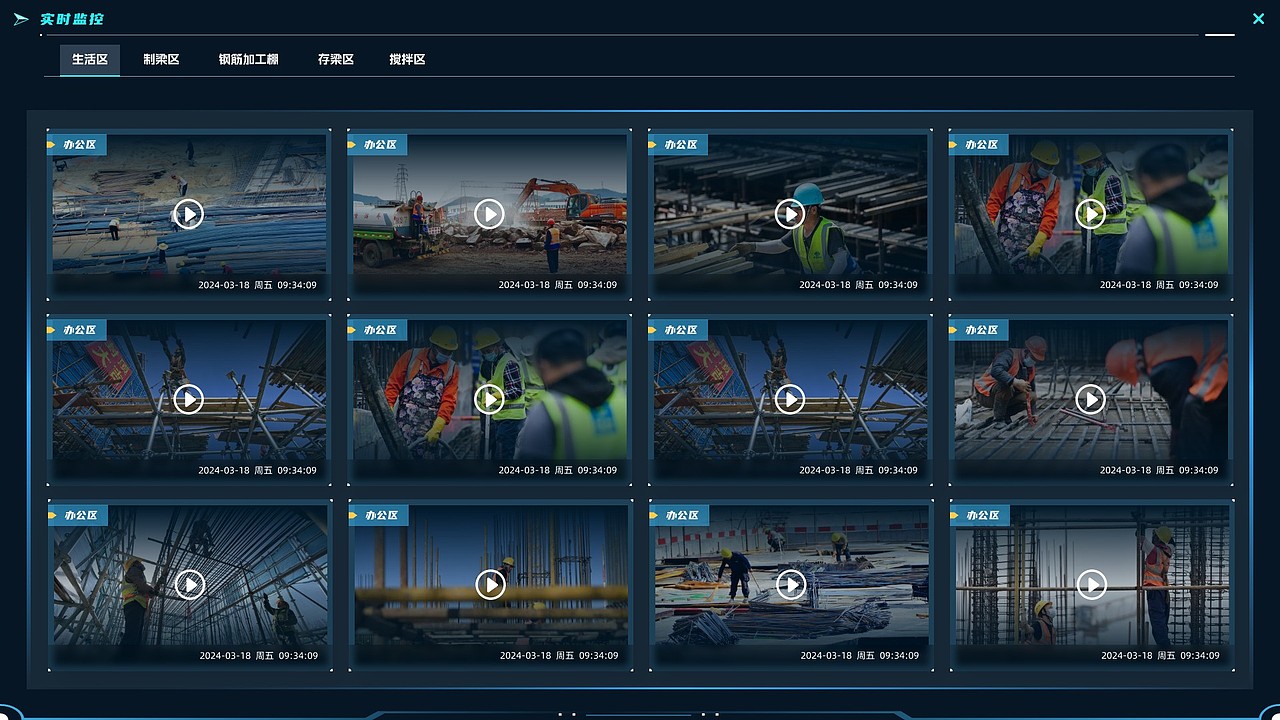
Task: Close the 实时监控 panel with X
Action: (1258, 18)
